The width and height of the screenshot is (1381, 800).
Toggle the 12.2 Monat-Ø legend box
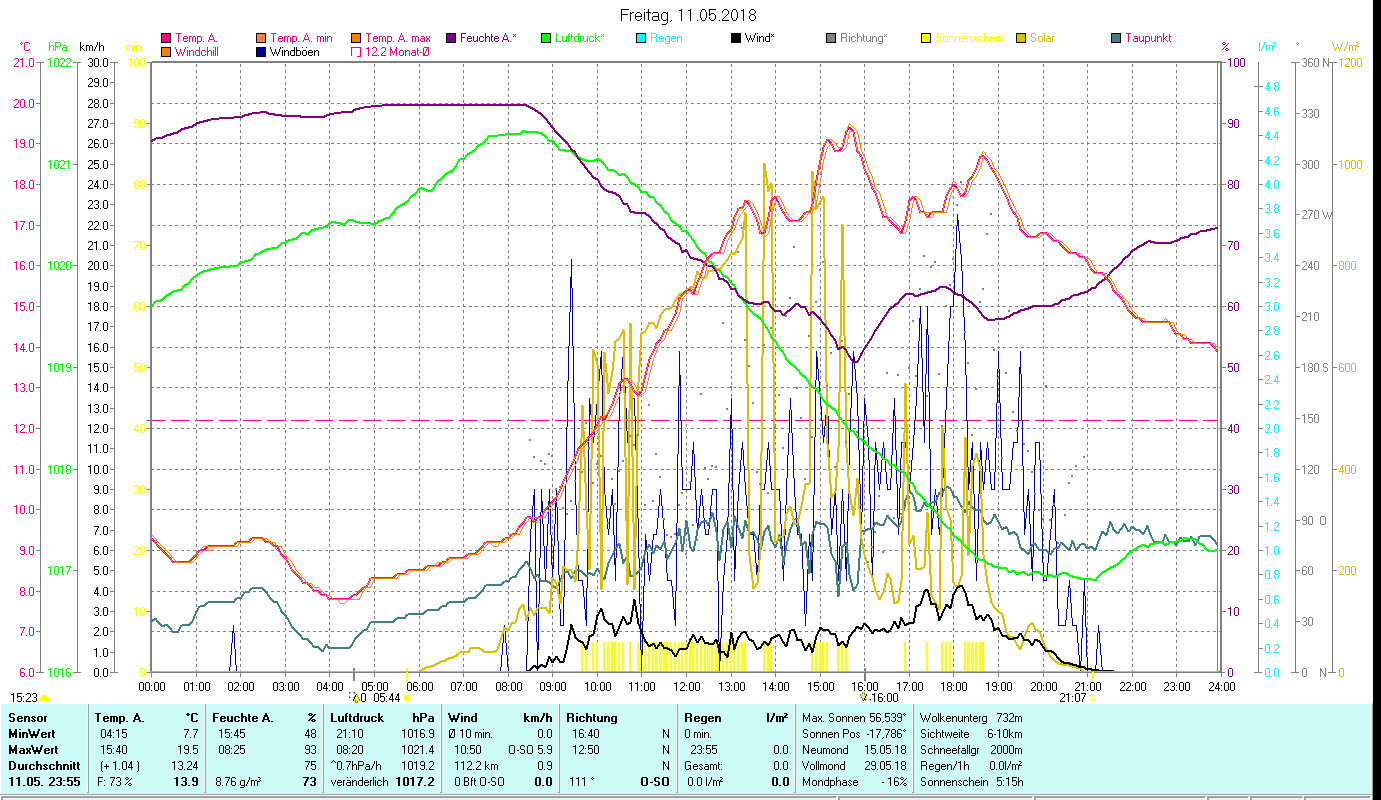tap(356, 52)
